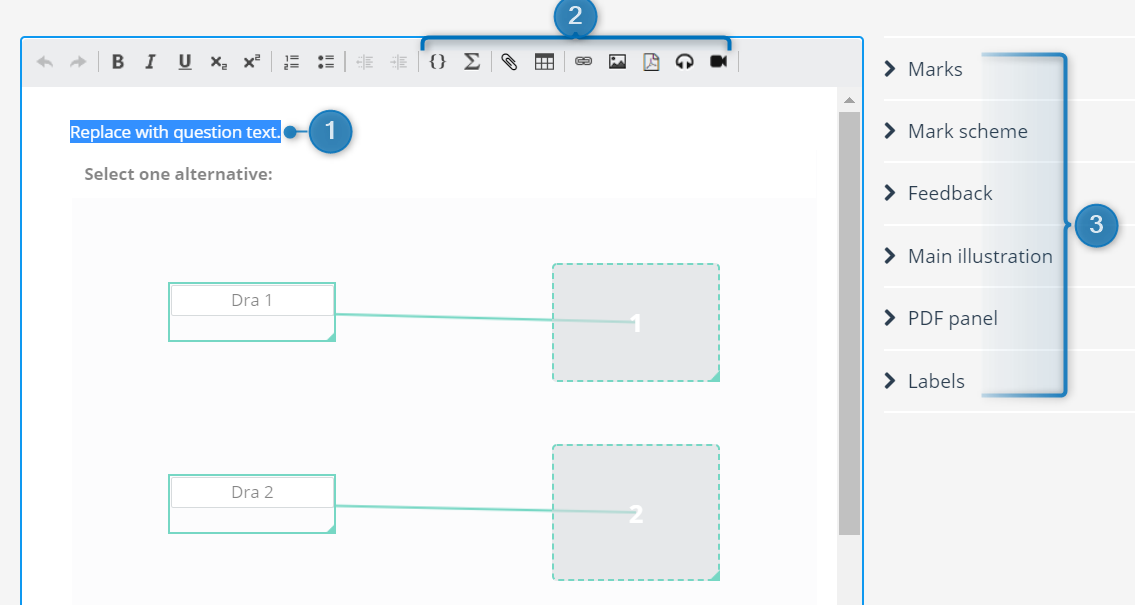Underline the selected text
Image resolution: width=1135 pixels, height=605 pixels.
click(185, 62)
